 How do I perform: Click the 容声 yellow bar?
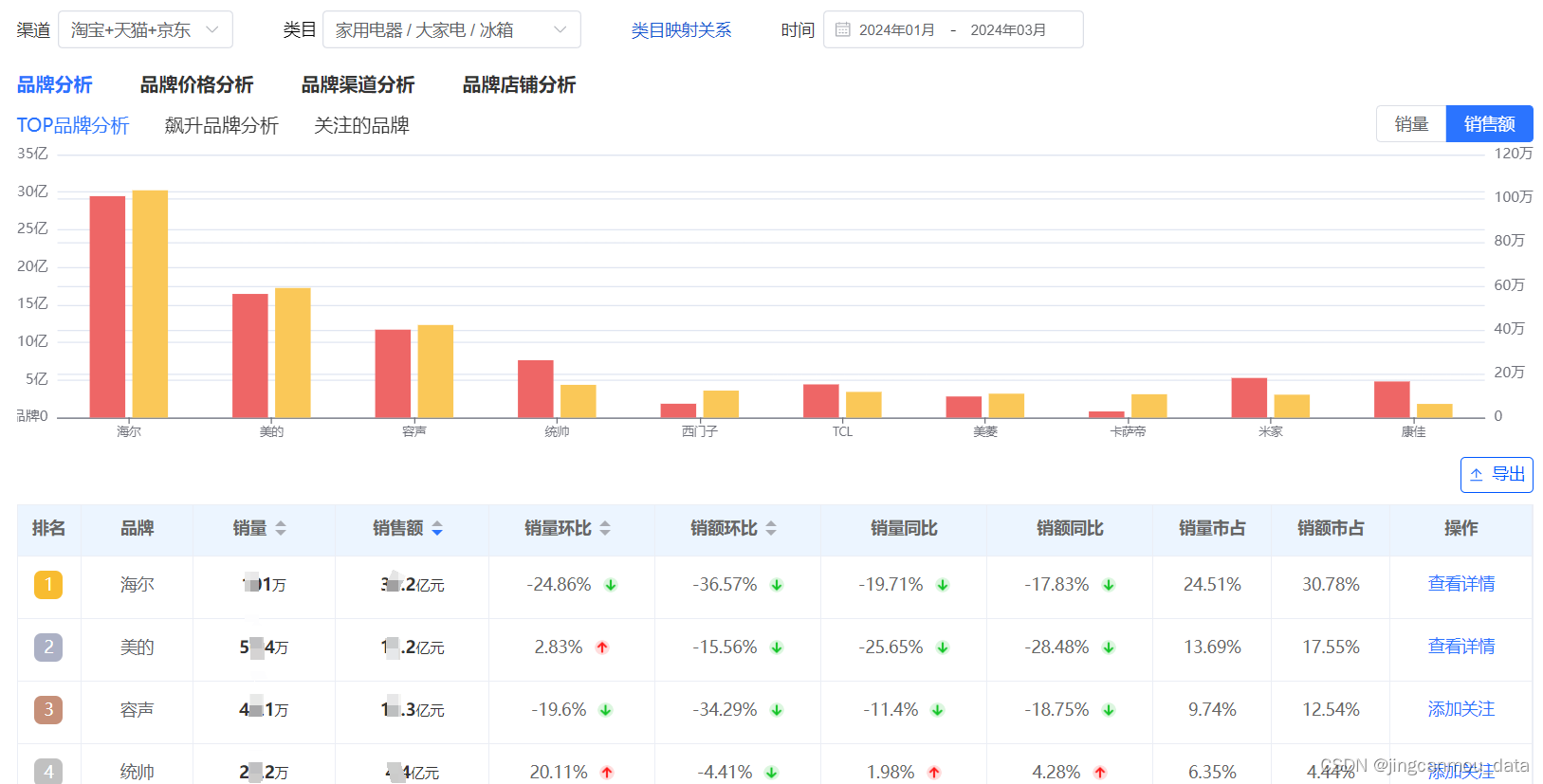[x=435, y=371]
